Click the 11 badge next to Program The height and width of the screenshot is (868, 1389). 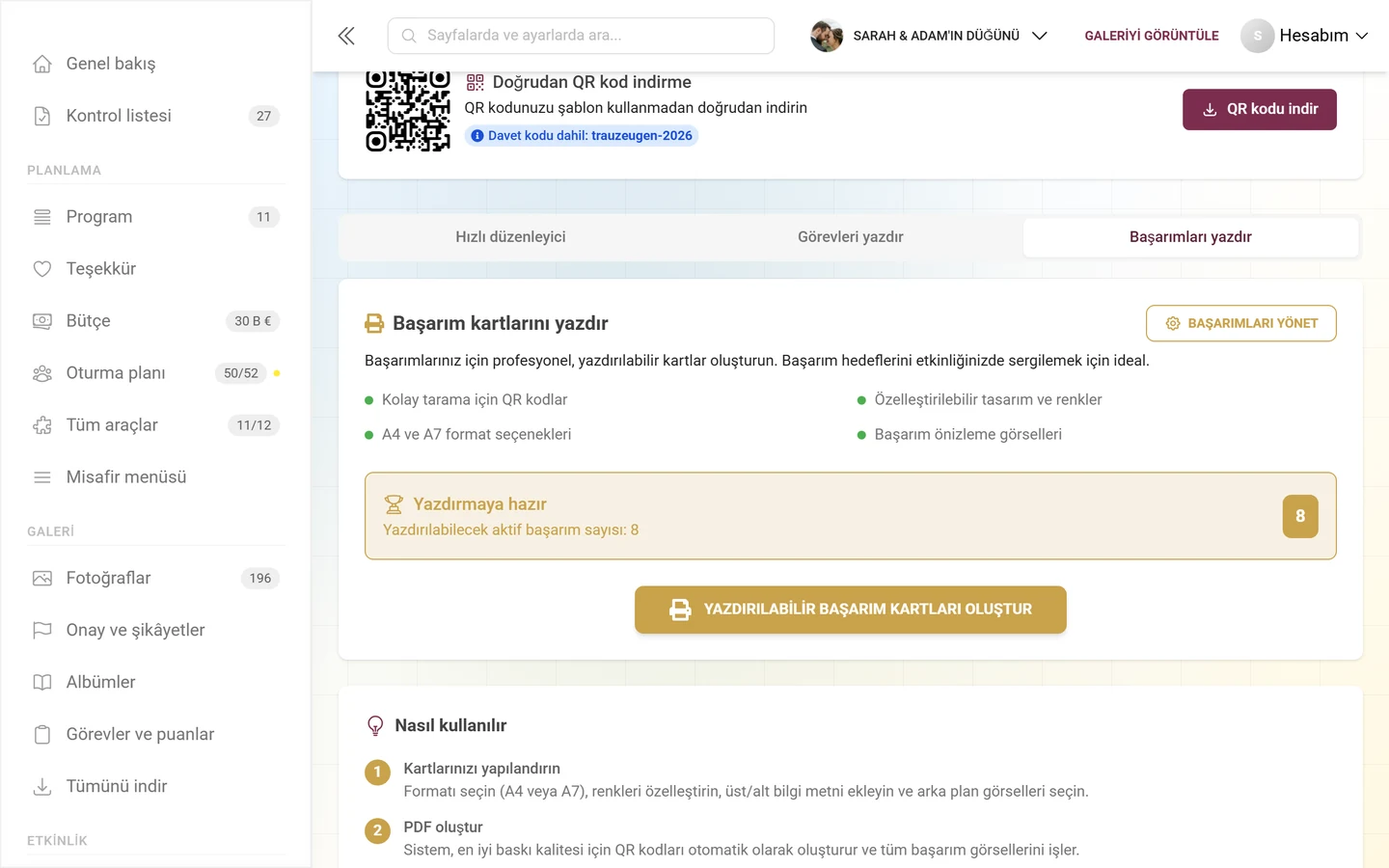coord(264,217)
